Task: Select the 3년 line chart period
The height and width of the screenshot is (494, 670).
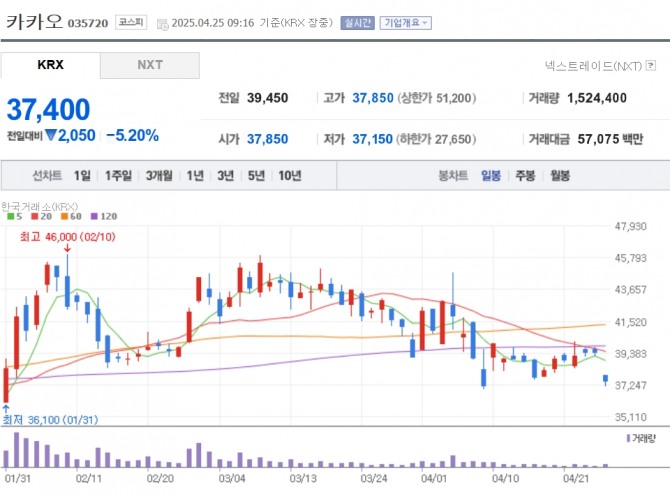Action: (225, 175)
